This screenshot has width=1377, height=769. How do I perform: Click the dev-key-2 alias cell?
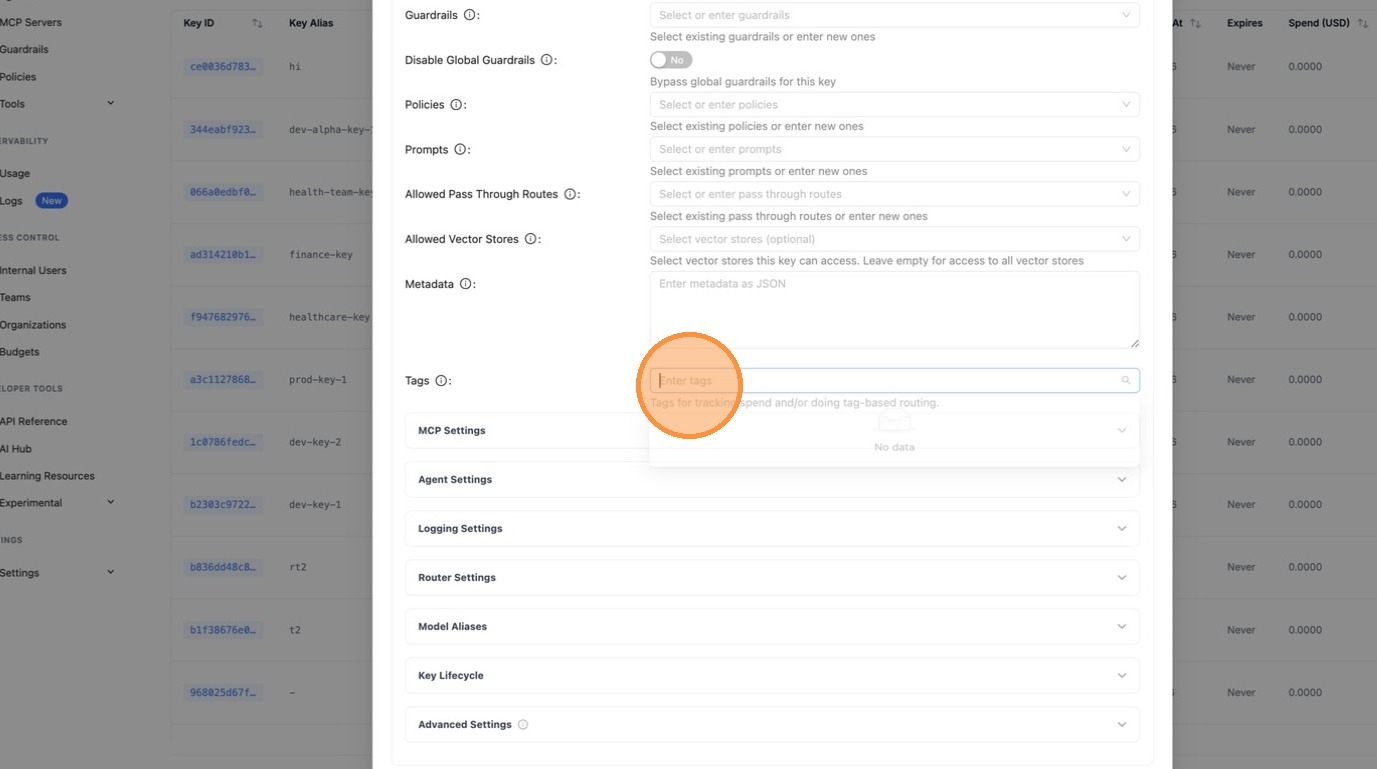(x=315, y=442)
